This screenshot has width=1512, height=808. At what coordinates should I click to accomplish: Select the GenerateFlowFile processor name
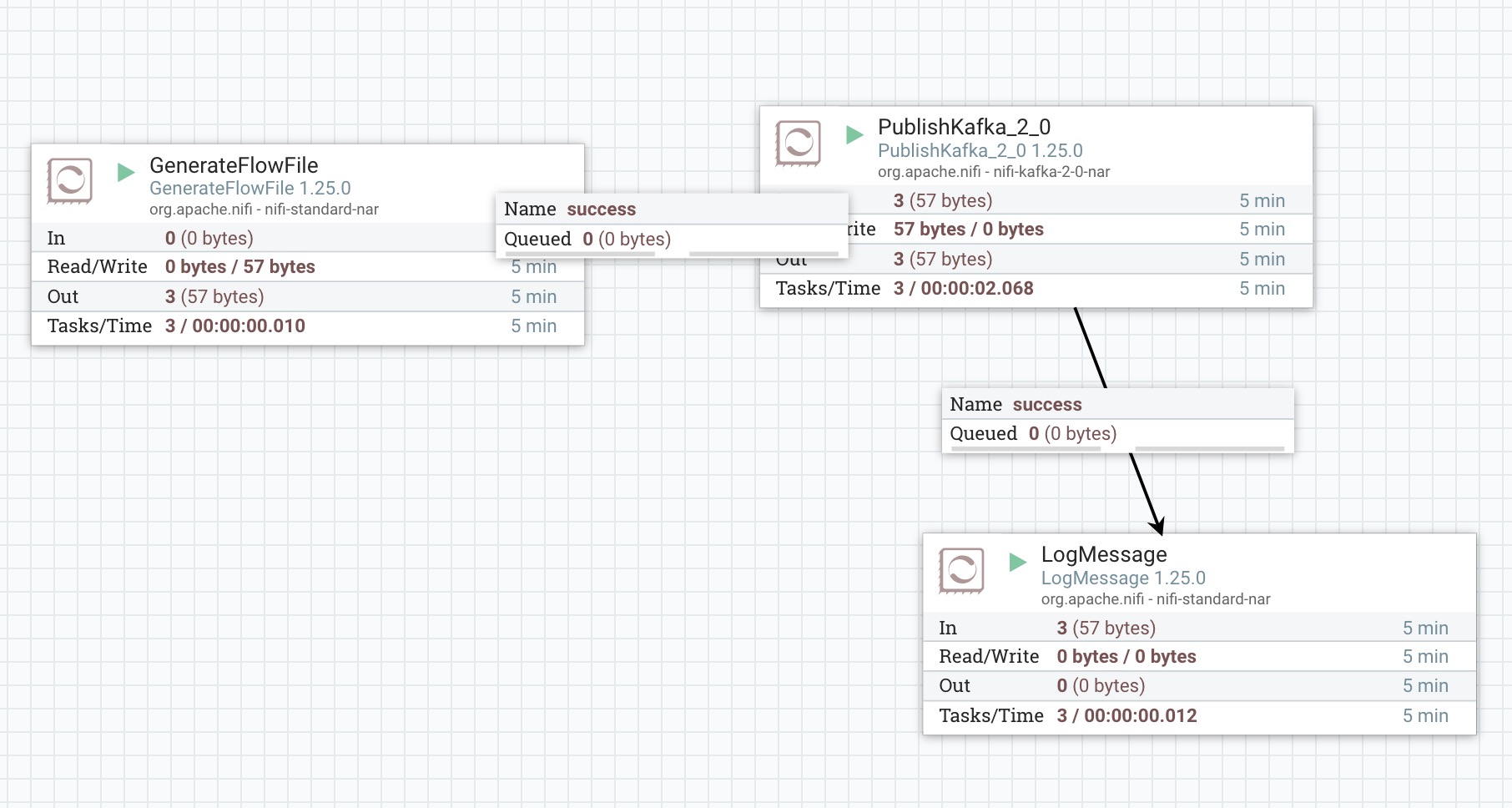coord(234,165)
